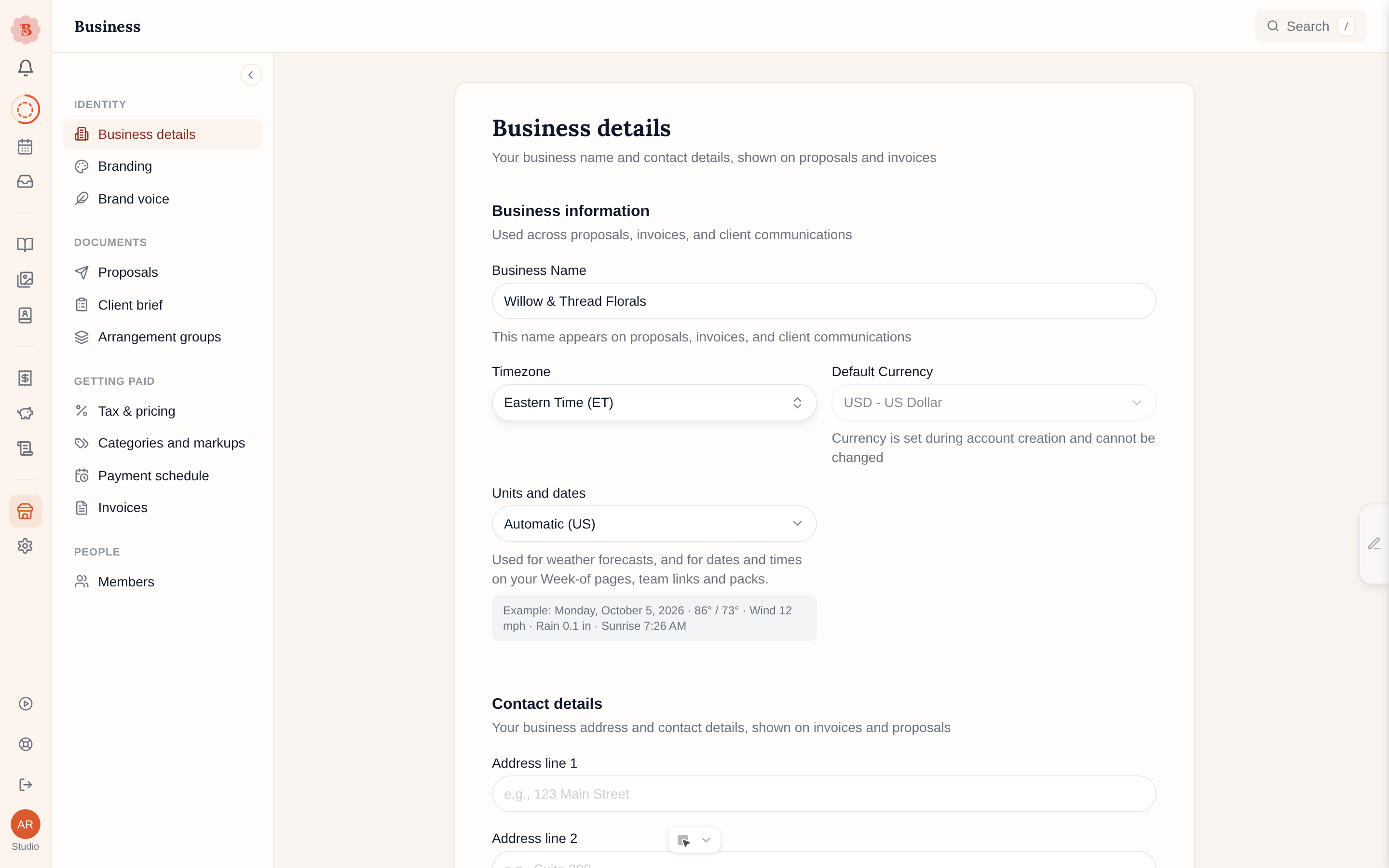This screenshot has width=1389, height=868.
Task: Click the Search box in header
Action: [x=1310, y=27]
